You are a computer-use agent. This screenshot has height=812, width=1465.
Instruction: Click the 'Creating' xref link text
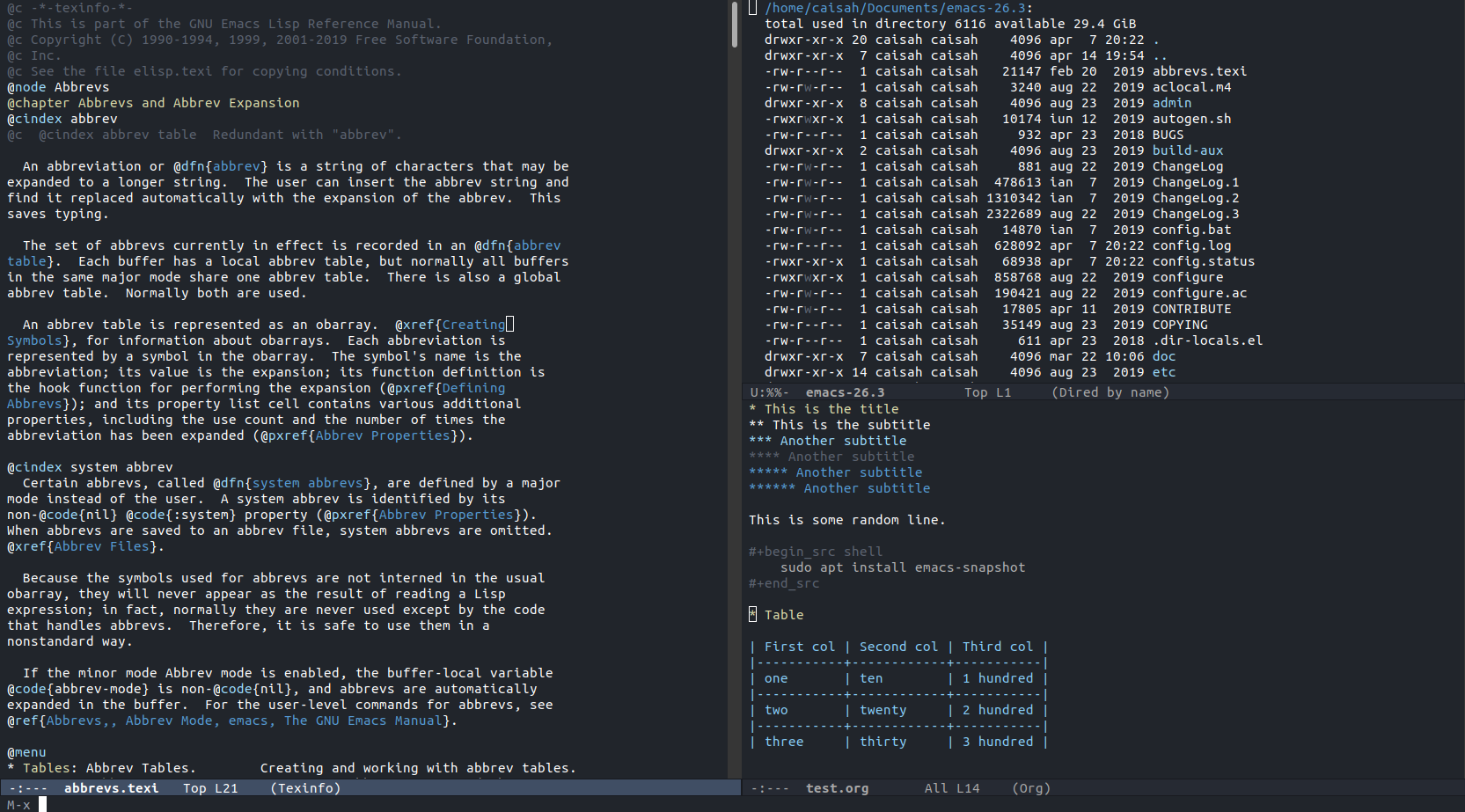tap(473, 325)
